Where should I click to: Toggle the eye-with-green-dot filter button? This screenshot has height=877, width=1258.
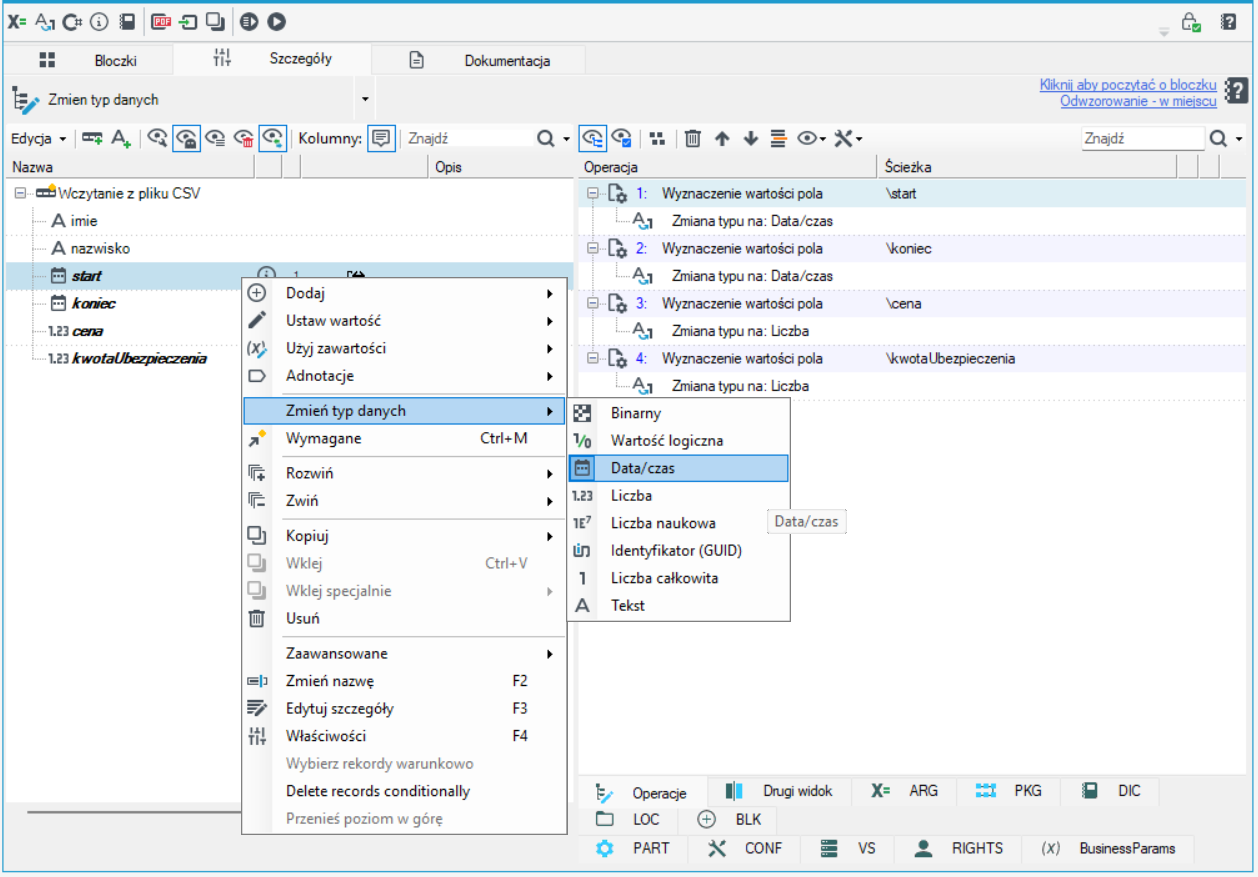[273, 139]
